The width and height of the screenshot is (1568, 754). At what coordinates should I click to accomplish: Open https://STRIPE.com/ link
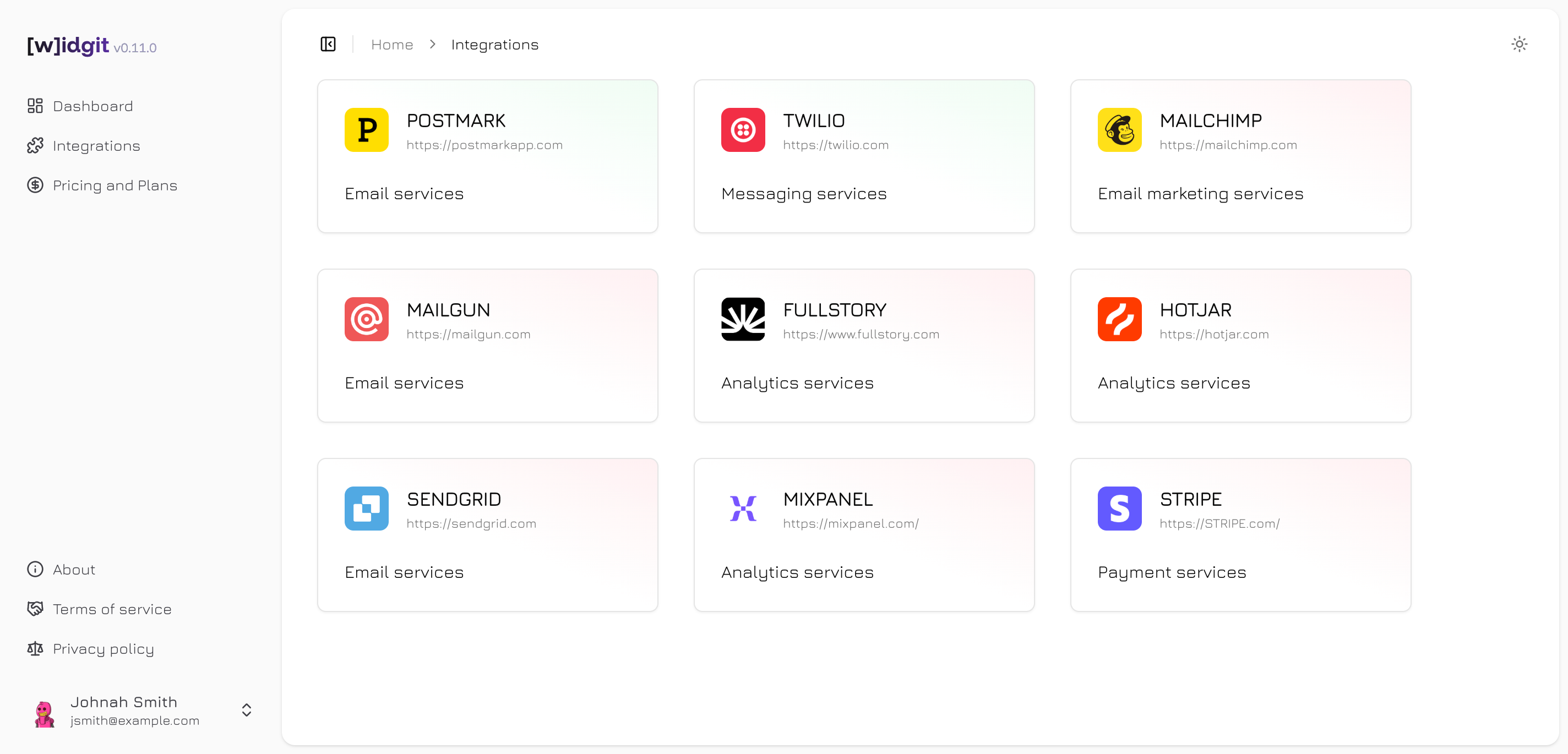1220,523
